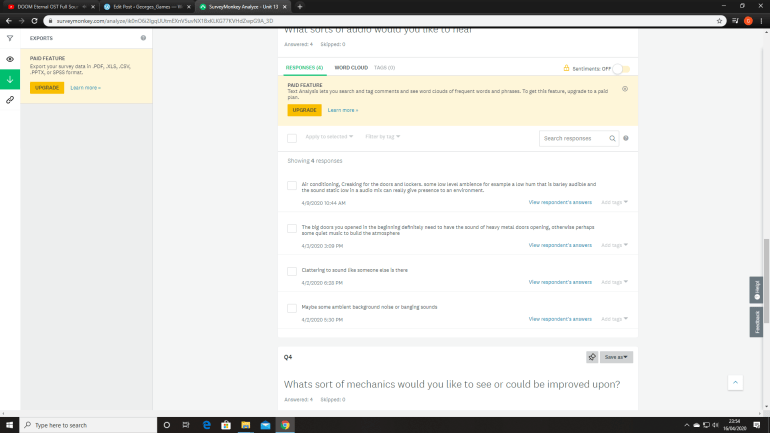Click the scroll-to-top arrow button

pos(735,382)
